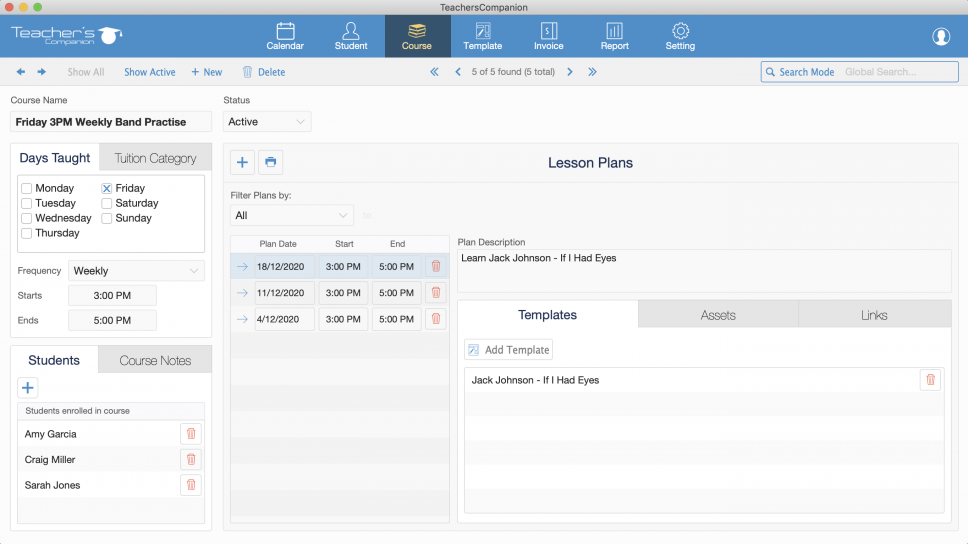
Task: Switch to Templates tab
Action: (548, 315)
